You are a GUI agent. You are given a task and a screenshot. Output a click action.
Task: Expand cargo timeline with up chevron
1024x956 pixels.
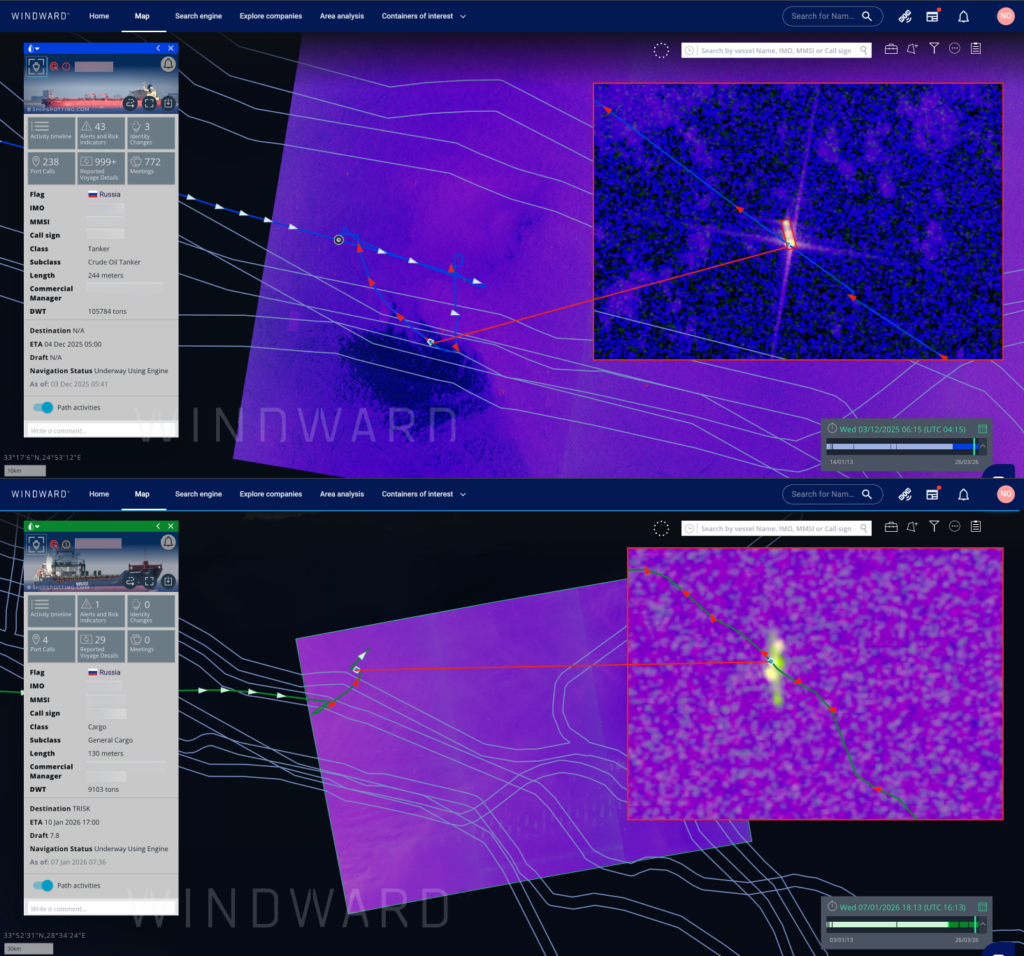[983, 924]
